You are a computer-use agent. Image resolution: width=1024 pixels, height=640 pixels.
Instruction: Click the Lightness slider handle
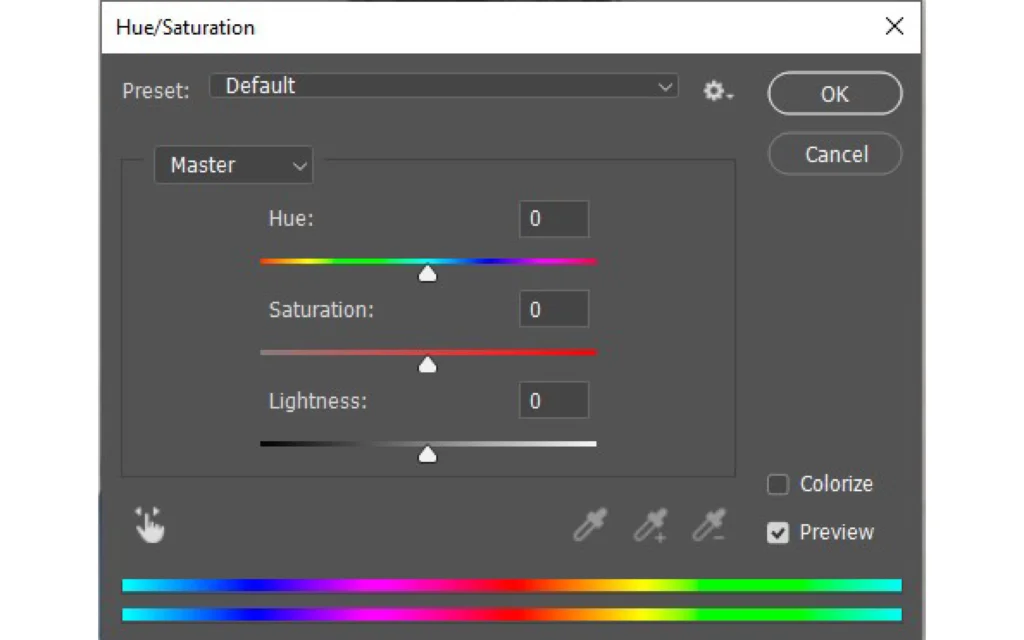point(427,453)
